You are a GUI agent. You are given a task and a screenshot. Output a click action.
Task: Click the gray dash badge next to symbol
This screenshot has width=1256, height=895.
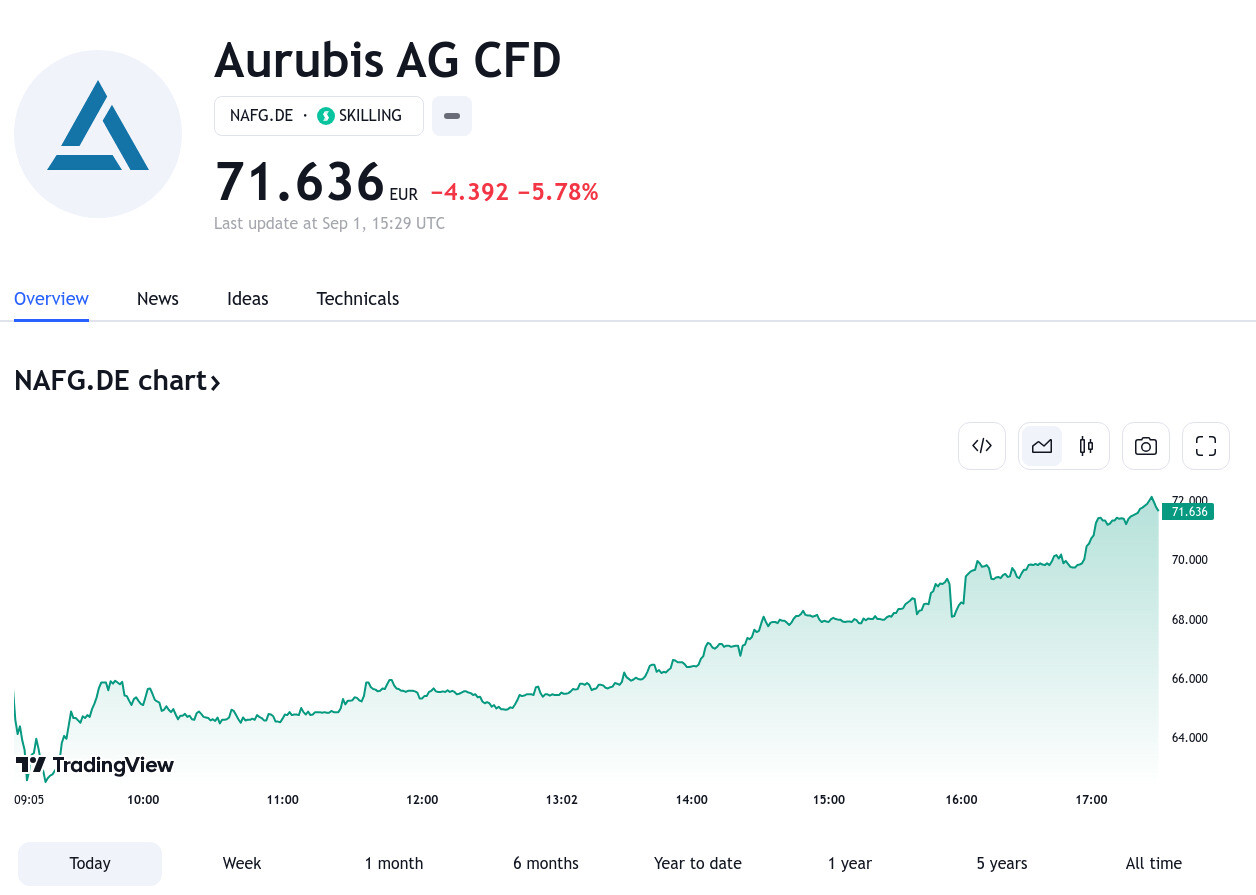(x=452, y=116)
